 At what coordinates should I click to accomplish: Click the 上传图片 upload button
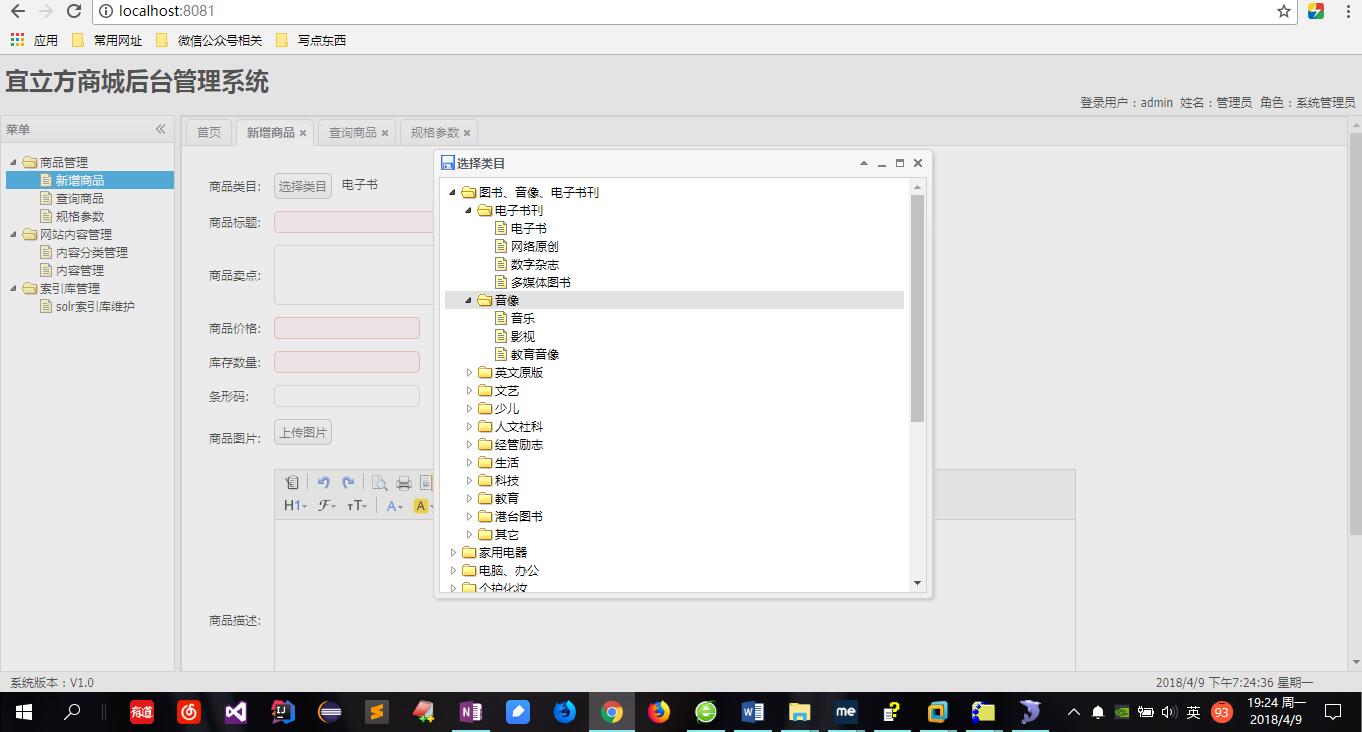pyautogui.click(x=302, y=432)
